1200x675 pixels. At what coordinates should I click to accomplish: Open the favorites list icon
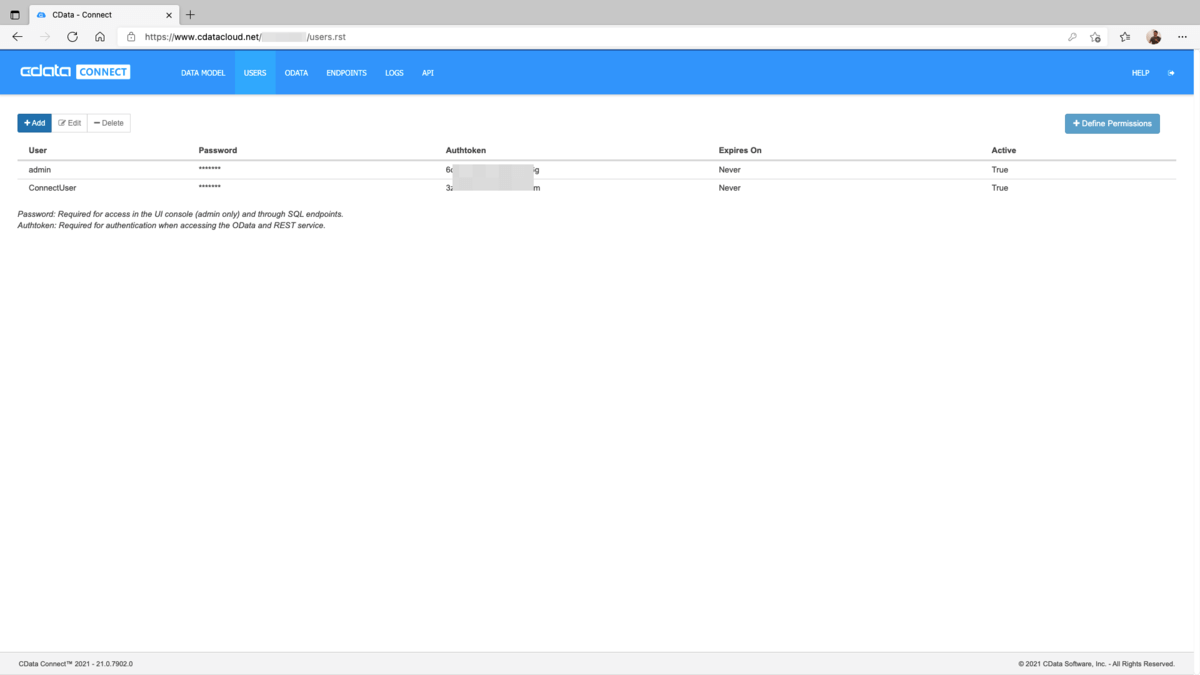coord(1125,37)
